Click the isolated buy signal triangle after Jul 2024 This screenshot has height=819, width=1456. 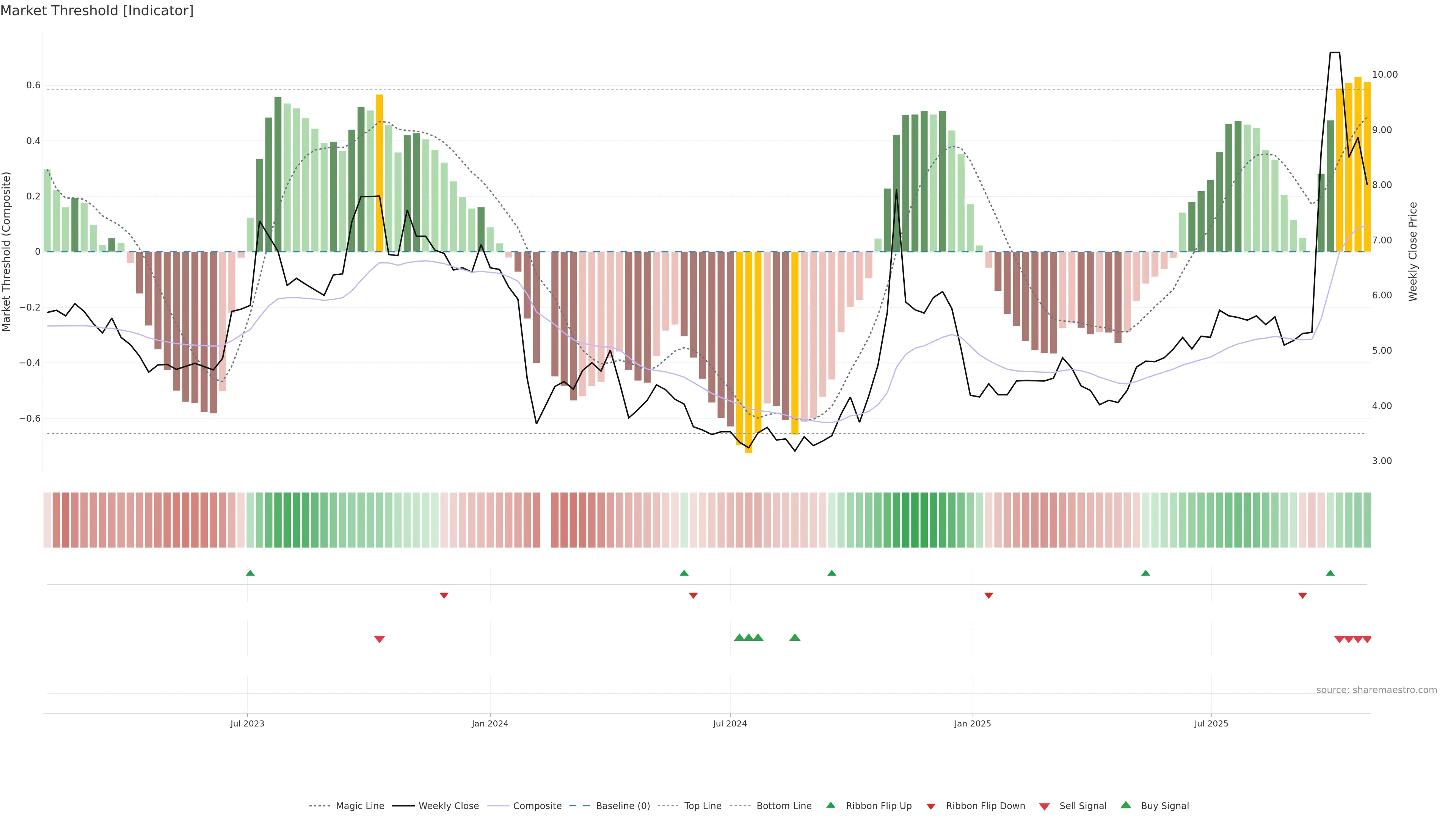[795, 637]
